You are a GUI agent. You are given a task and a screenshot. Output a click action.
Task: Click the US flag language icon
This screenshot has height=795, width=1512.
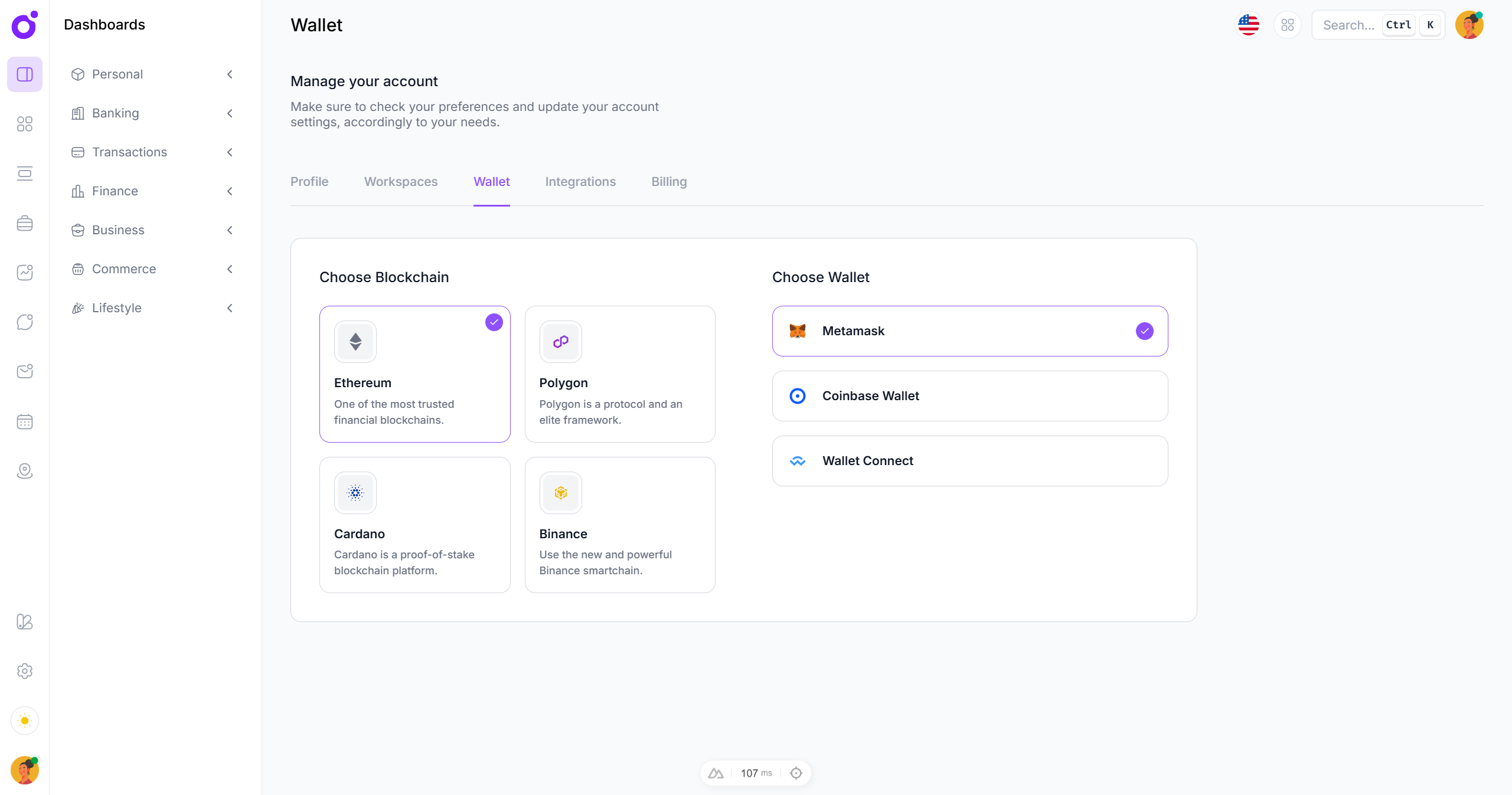click(1248, 24)
